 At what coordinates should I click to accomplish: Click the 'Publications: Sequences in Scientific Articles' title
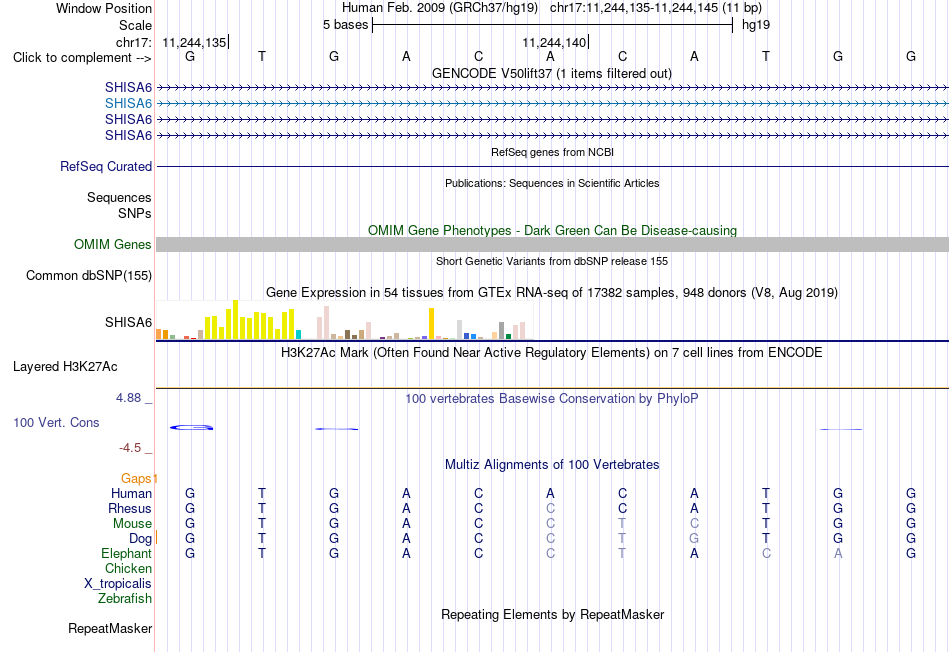click(552, 183)
